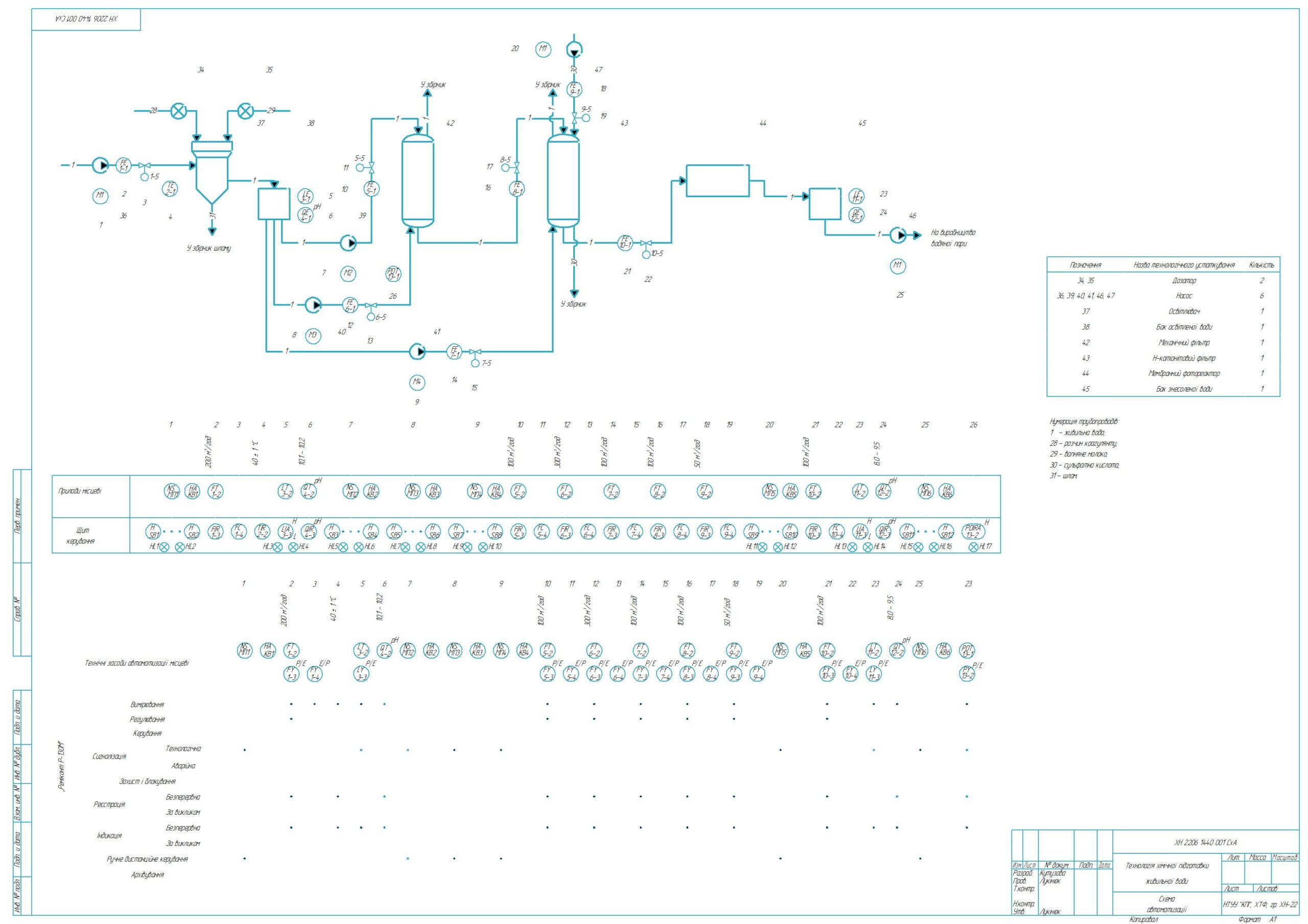Click the FE 9-1 acid flow sensor
Screen dimensions: 1308x924
[574, 89]
